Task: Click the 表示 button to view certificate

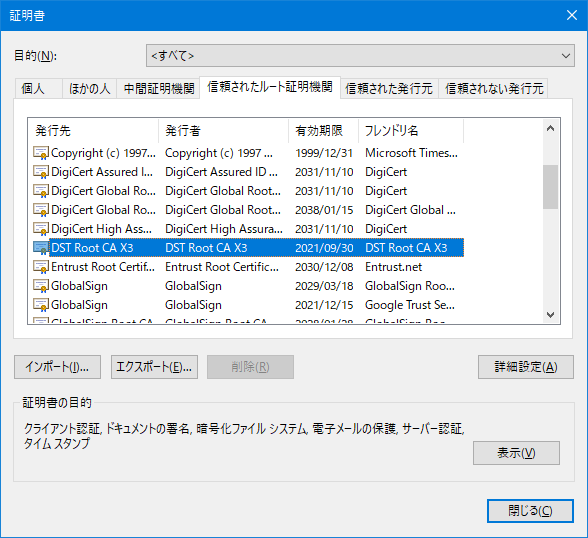Action: [x=516, y=453]
